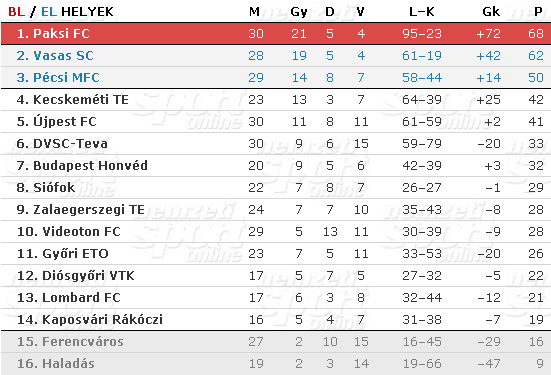This screenshot has height=375, width=551.
Task: Select the Paksi FC row
Action: [x=276, y=34]
